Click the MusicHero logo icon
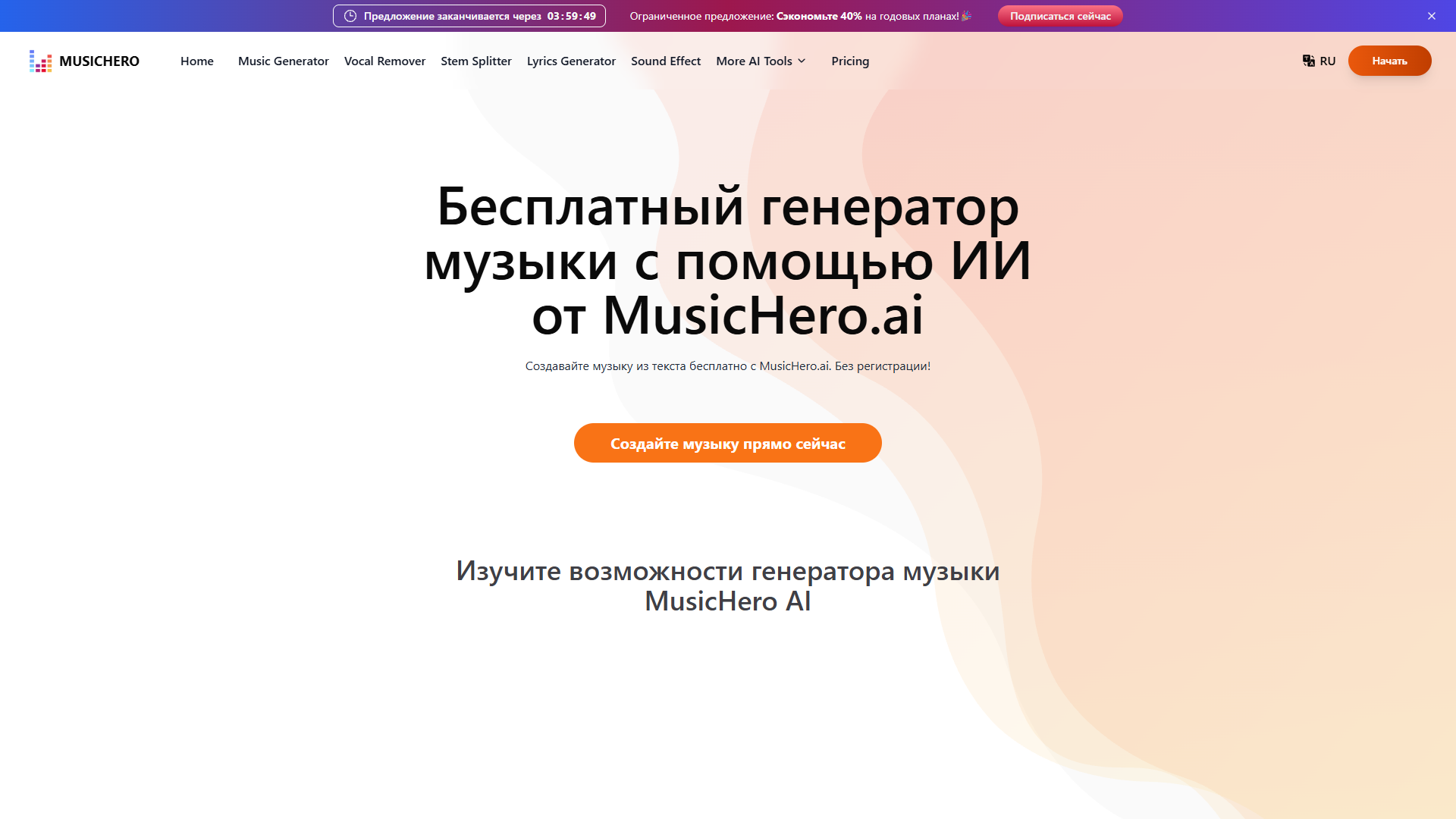The image size is (1456, 819). [x=40, y=61]
